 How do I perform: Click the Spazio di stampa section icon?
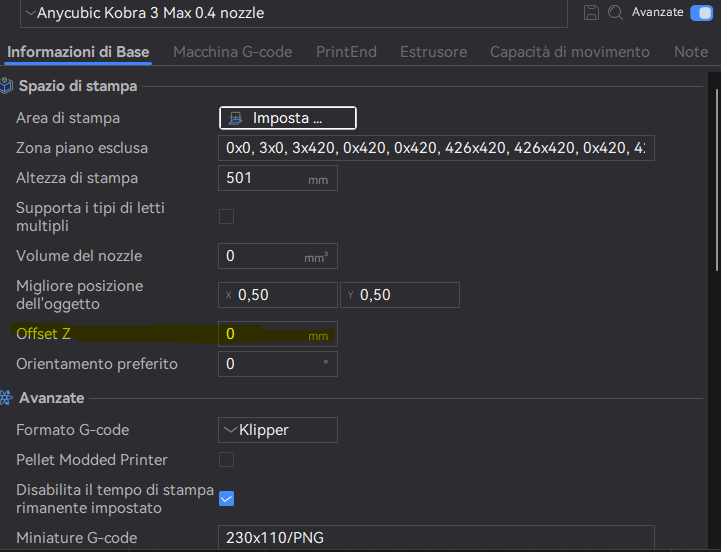pos(6,86)
